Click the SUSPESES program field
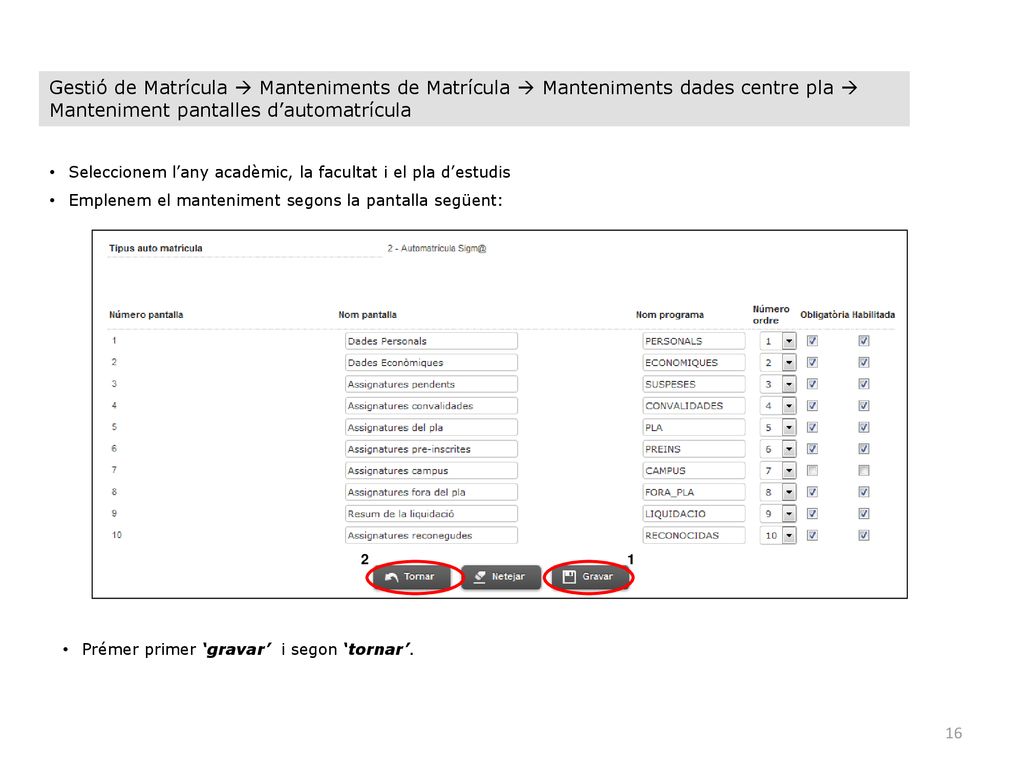This screenshot has height=768, width=1024. click(694, 384)
